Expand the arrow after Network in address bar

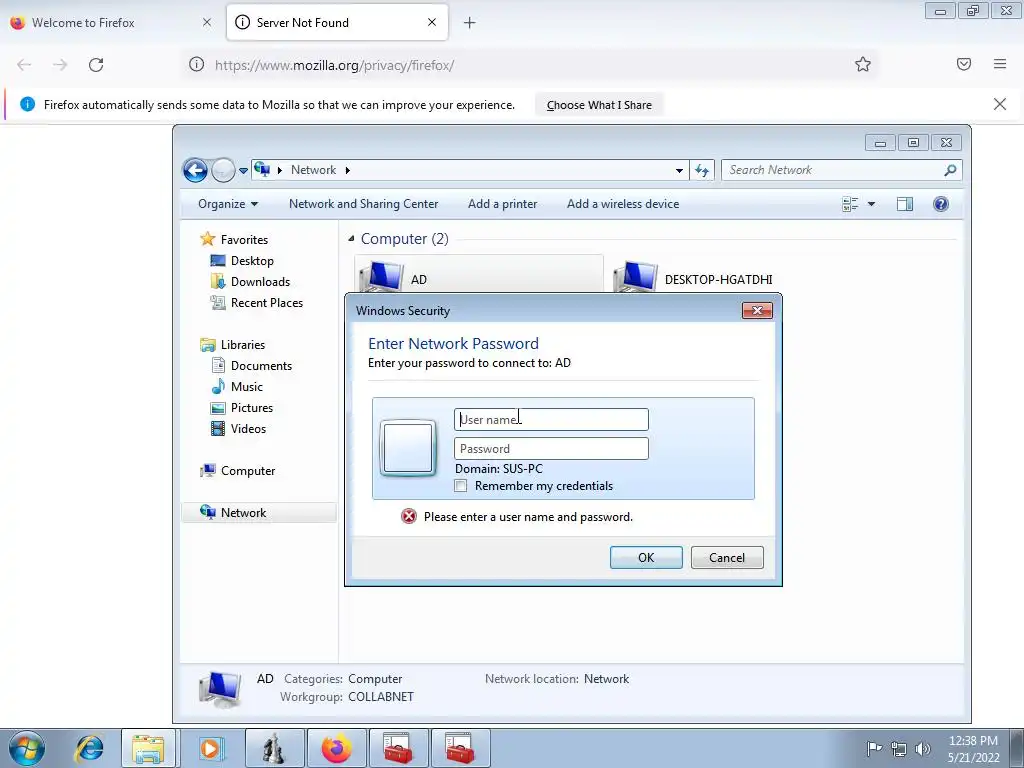pos(347,170)
